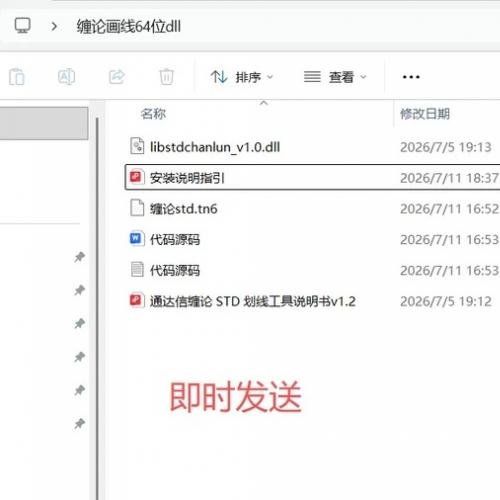500x500 pixels.
Task: Click the PDF icon of 安装说明指引
Action: point(137,177)
